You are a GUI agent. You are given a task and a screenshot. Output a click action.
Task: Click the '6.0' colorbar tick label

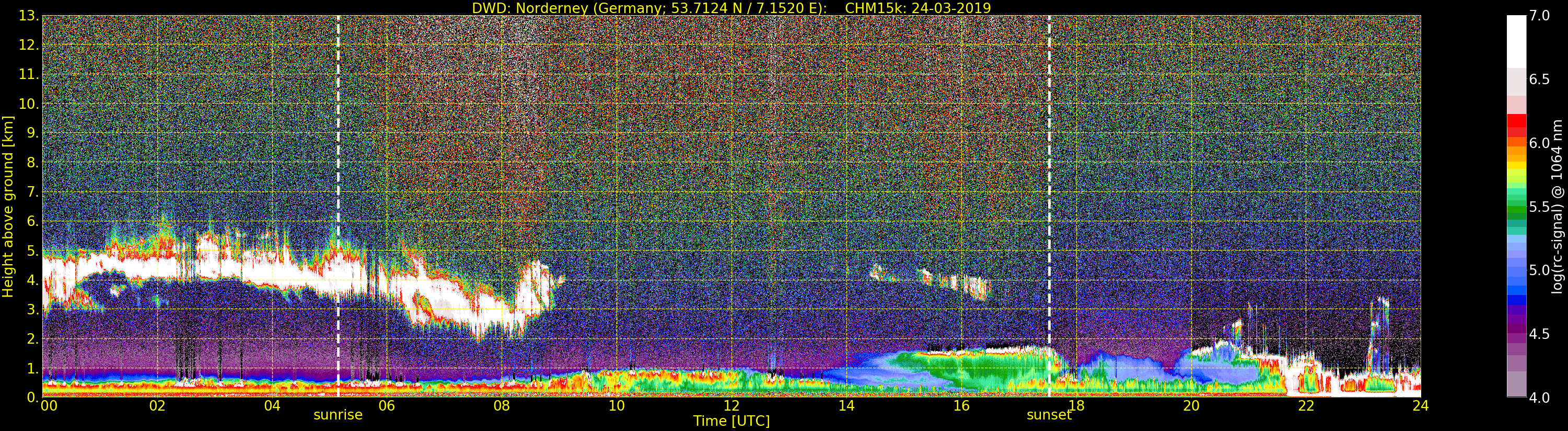tap(1539, 143)
